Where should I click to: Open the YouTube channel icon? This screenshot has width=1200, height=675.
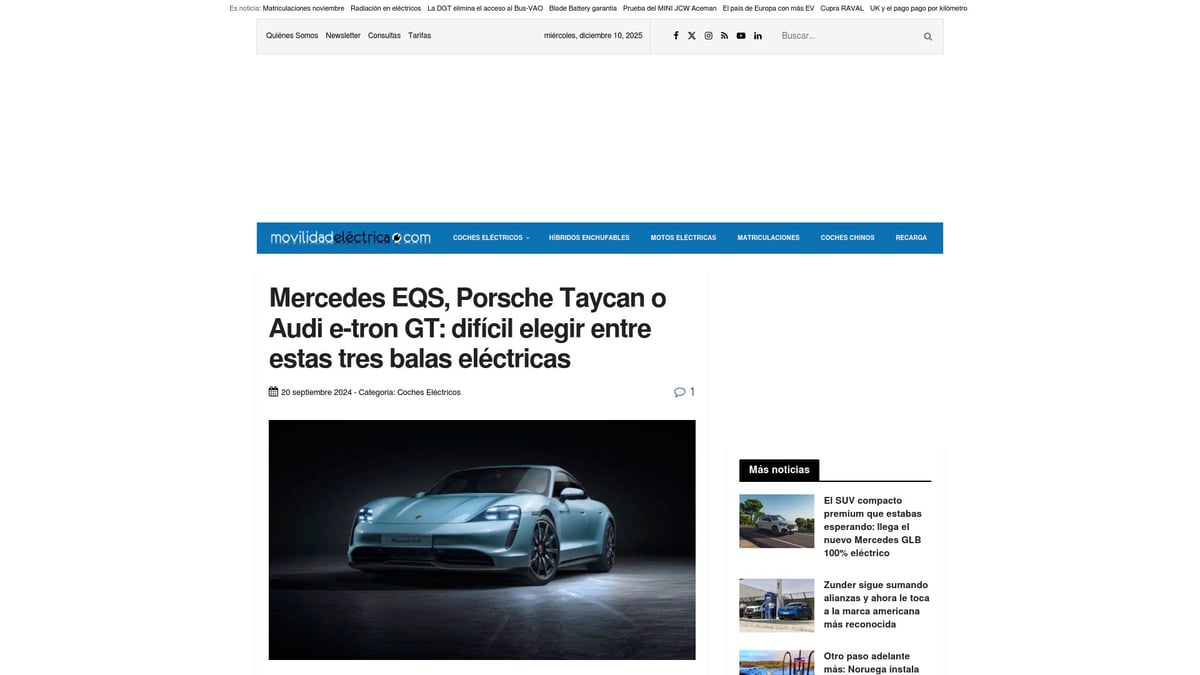click(740, 35)
